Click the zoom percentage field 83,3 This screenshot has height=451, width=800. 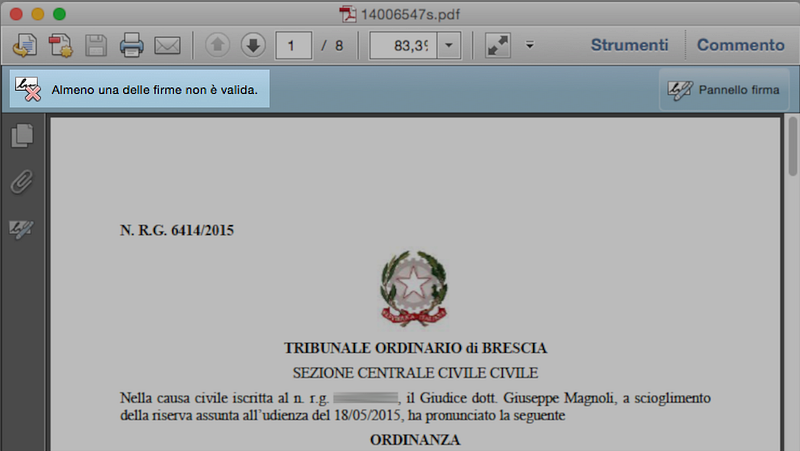403,45
